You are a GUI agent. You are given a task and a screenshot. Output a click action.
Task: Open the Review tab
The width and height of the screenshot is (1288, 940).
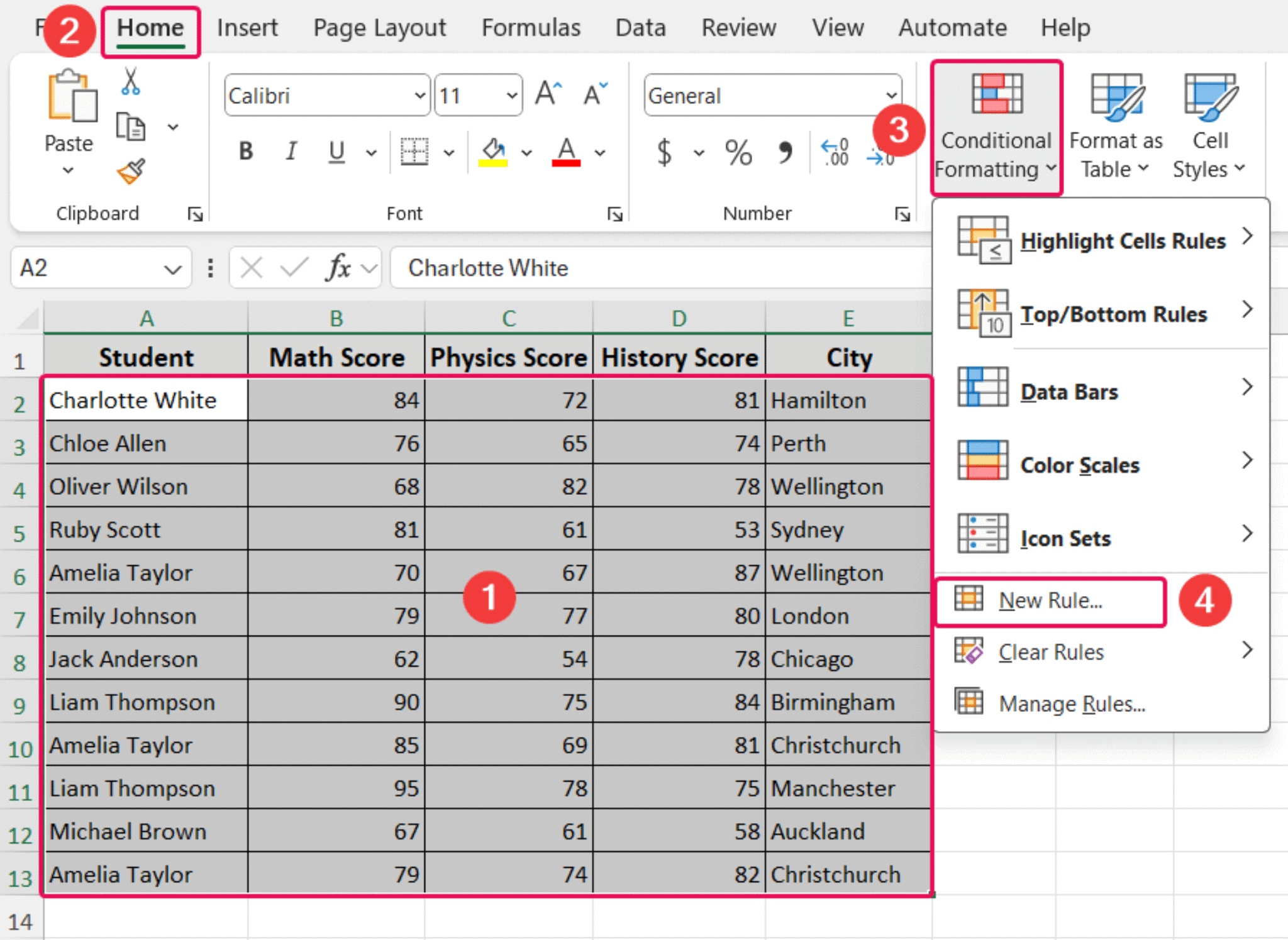tap(738, 28)
